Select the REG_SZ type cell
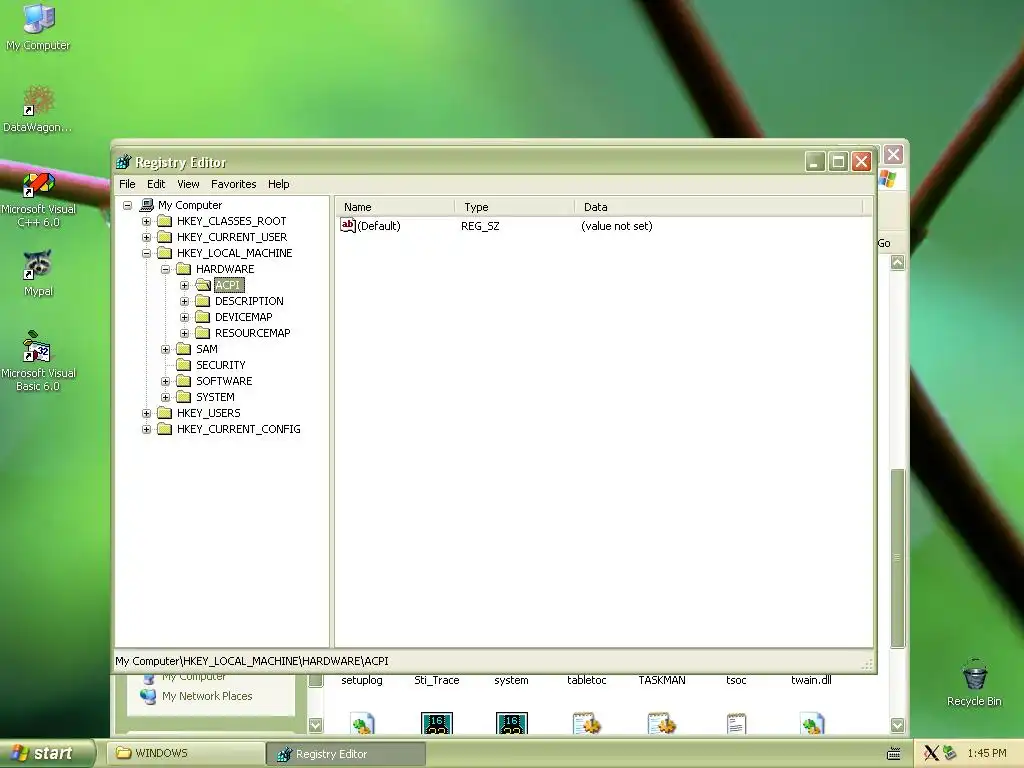The image size is (1024, 768). point(480,226)
